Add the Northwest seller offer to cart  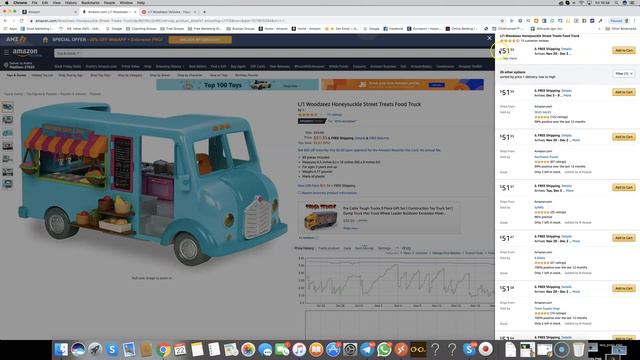coord(624,137)
